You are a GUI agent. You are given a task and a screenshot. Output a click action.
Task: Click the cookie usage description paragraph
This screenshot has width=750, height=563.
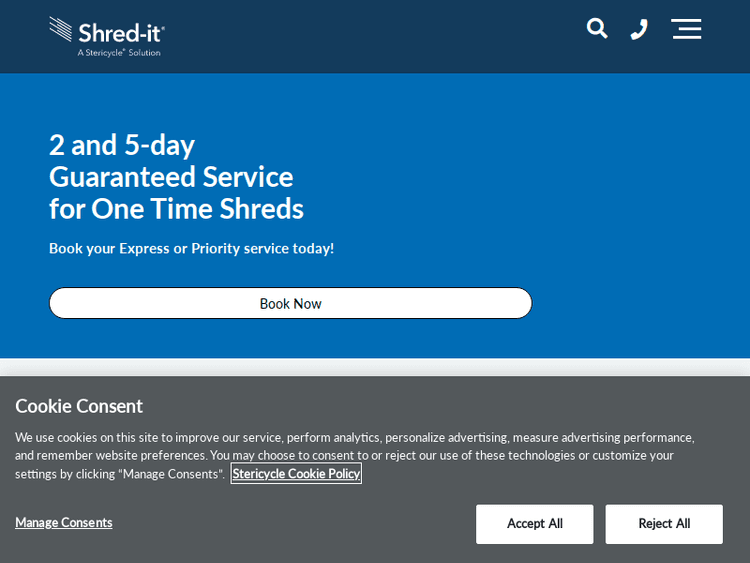click(x=354, y=446)
